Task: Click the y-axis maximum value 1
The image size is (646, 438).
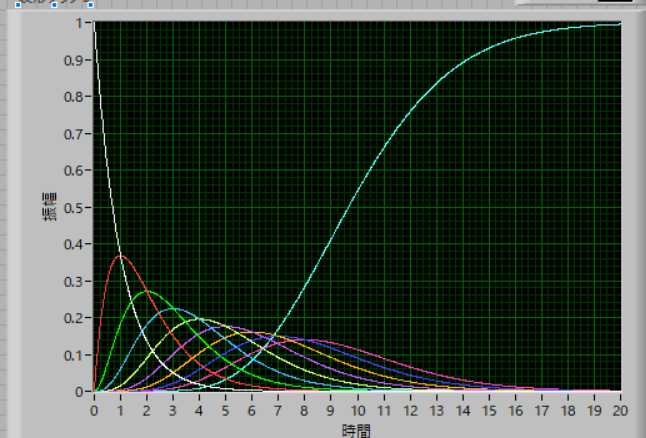Action: click(80, 22)
